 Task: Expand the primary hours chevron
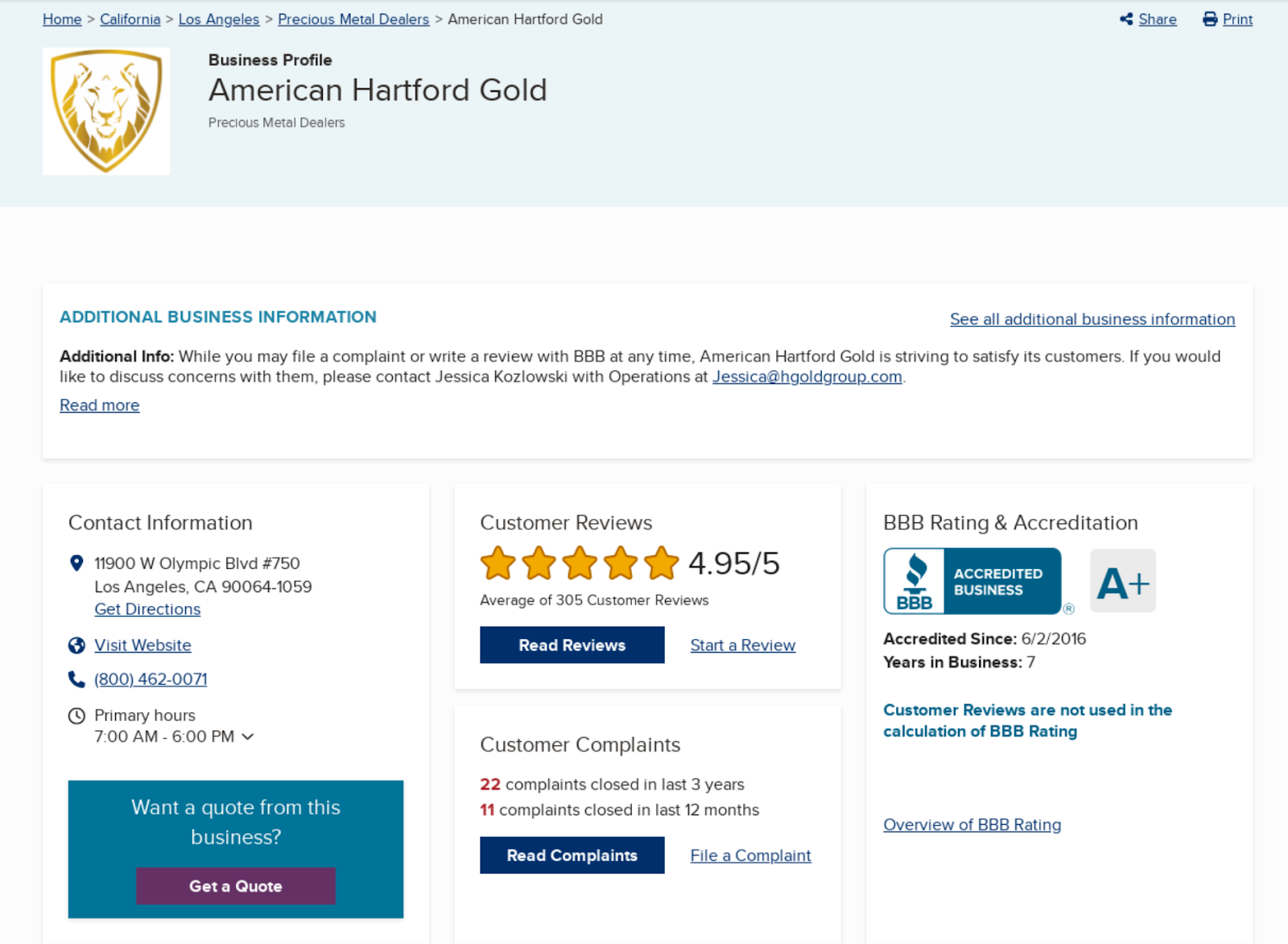248,736
